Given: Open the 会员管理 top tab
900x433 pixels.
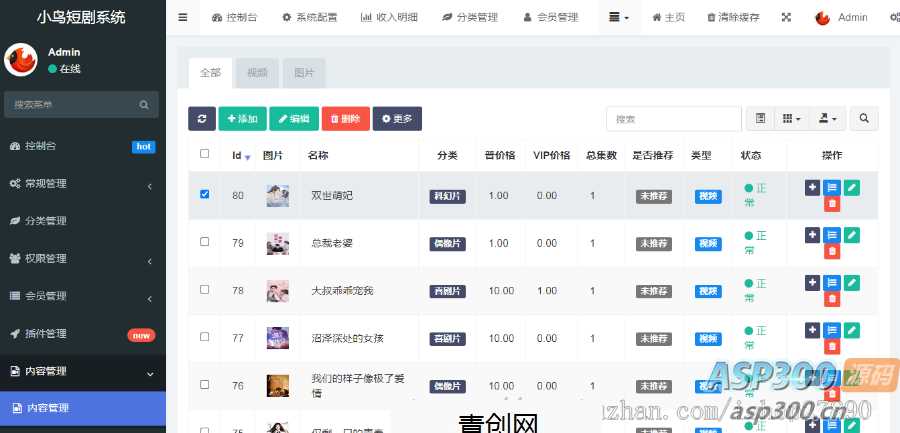Looking at the screenshot, I should click(x=550, y=17).
